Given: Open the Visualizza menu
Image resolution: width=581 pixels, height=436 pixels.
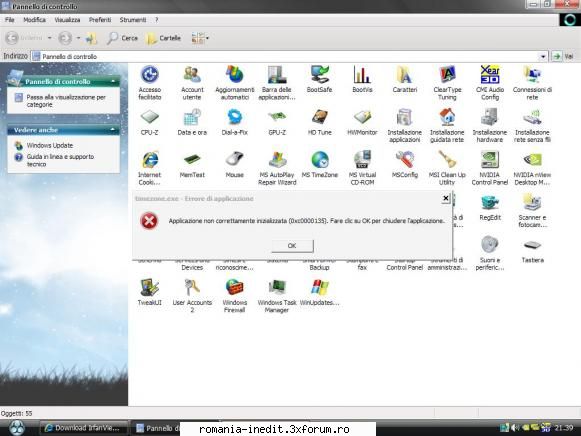Looking at the screenshot, I should (x=67, y=20).
